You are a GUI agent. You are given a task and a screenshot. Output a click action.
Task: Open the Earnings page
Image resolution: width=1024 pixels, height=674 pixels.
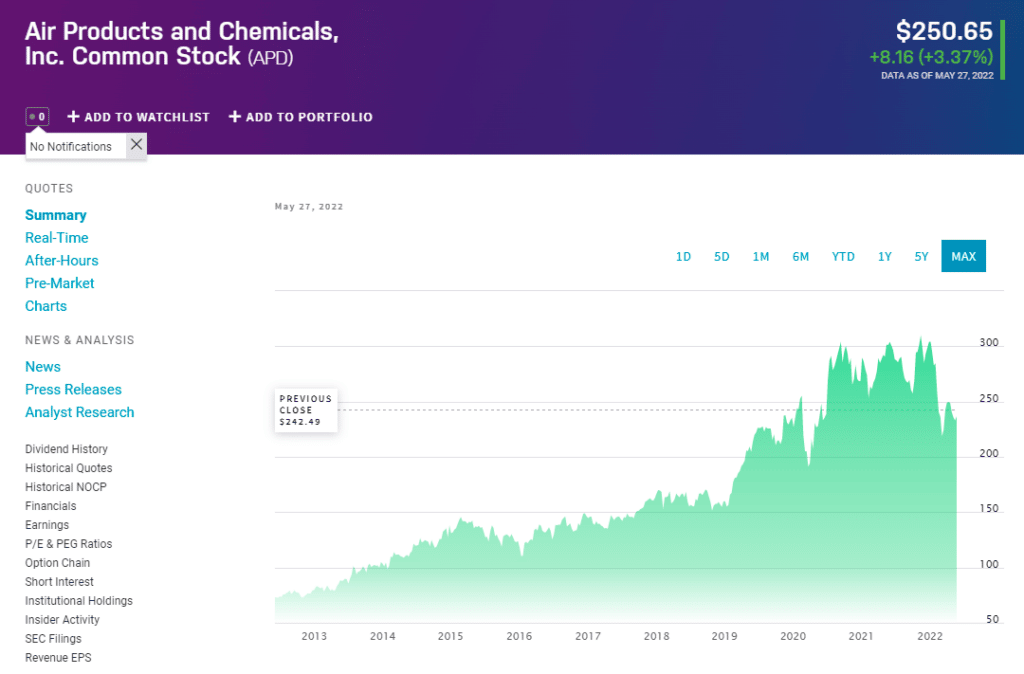click(x=47, y=525)
